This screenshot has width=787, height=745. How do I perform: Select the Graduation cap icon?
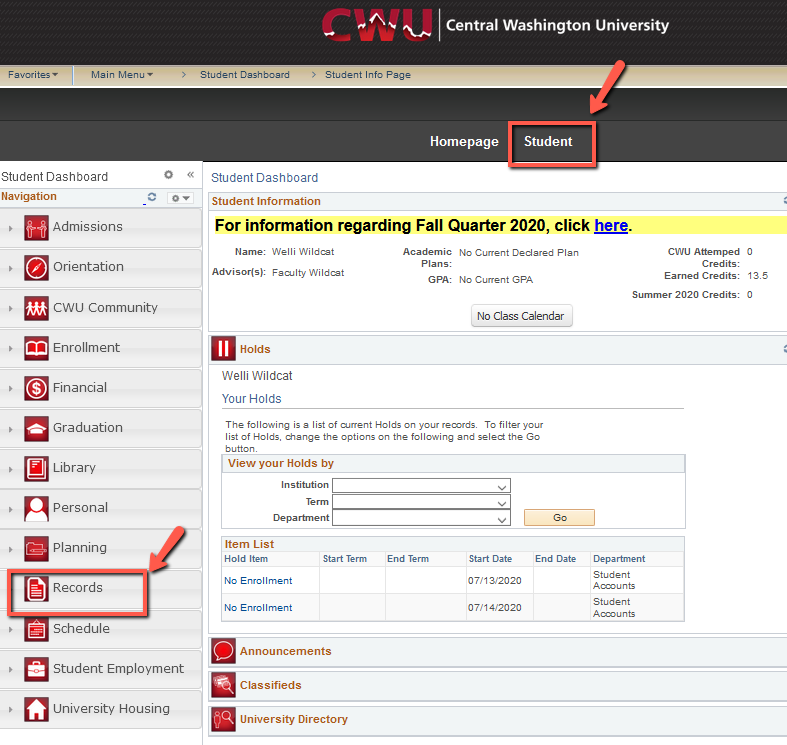click(37, 428)
